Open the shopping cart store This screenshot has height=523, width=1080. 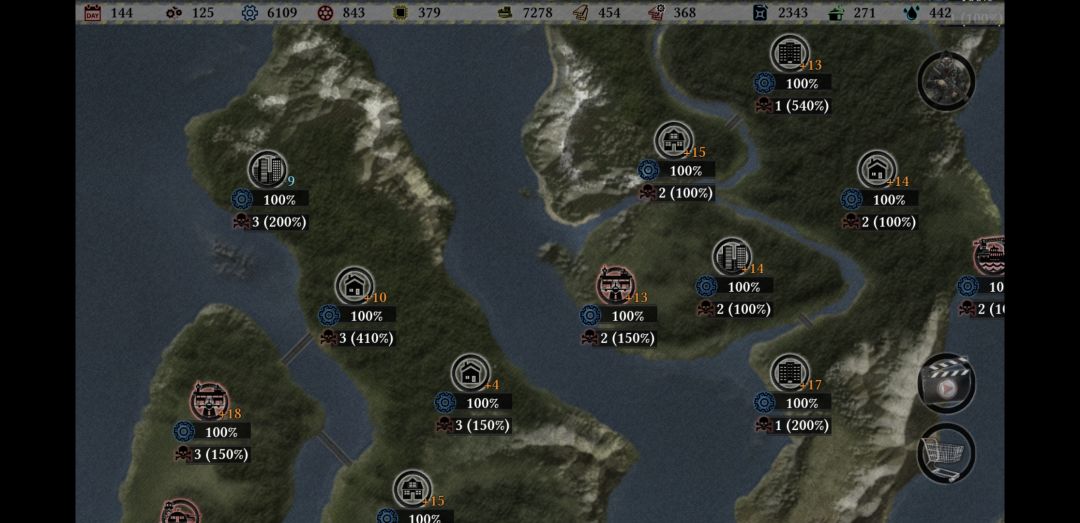pyautogui.click(x=946, y=453)
